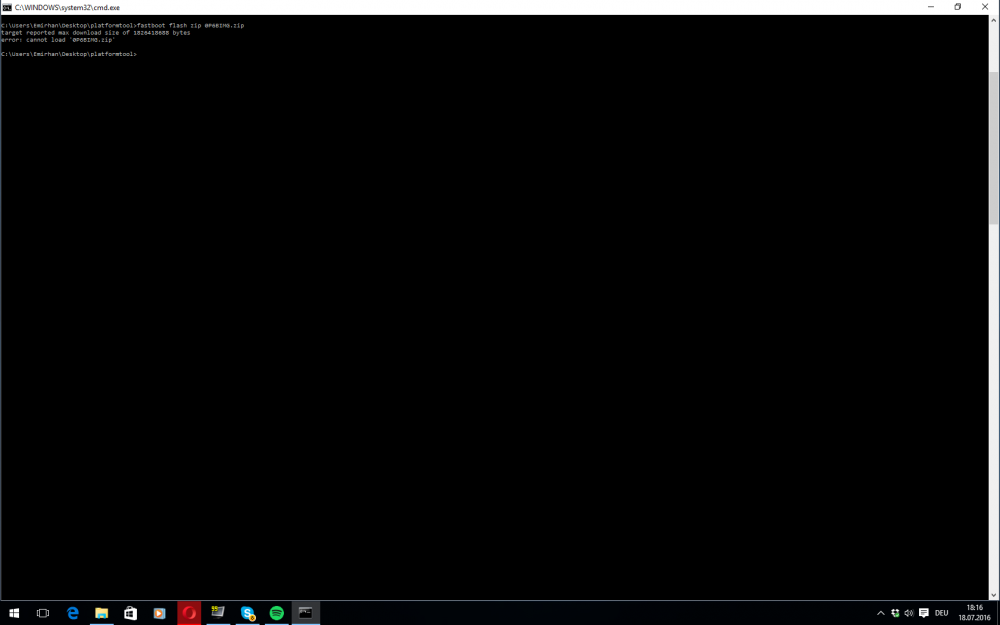Expand hidden icons in the system tray

pyautogui.click(x=880, y=612)
